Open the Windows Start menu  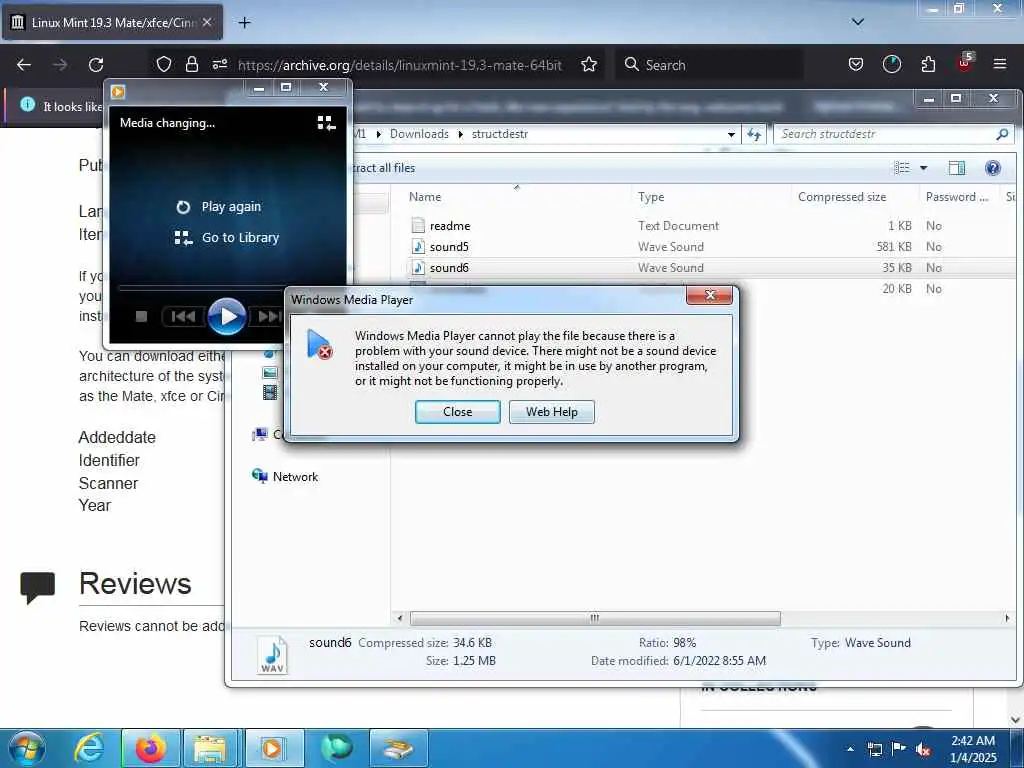26,748
